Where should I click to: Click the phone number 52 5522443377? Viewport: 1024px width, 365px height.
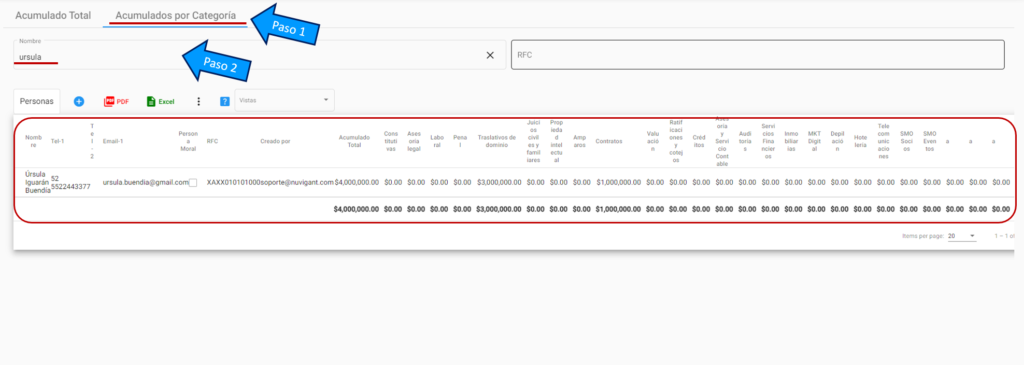[71, 183]
